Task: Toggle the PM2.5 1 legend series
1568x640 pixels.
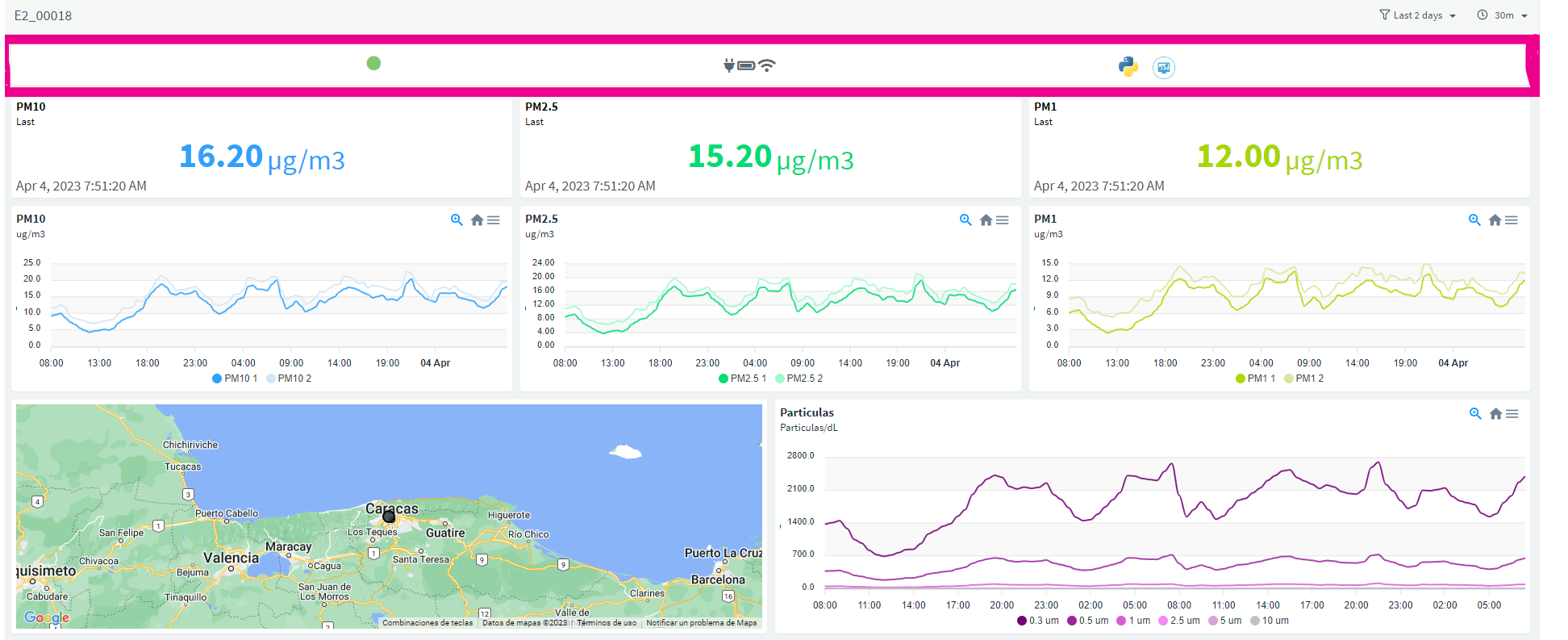Action: point(743,379)
